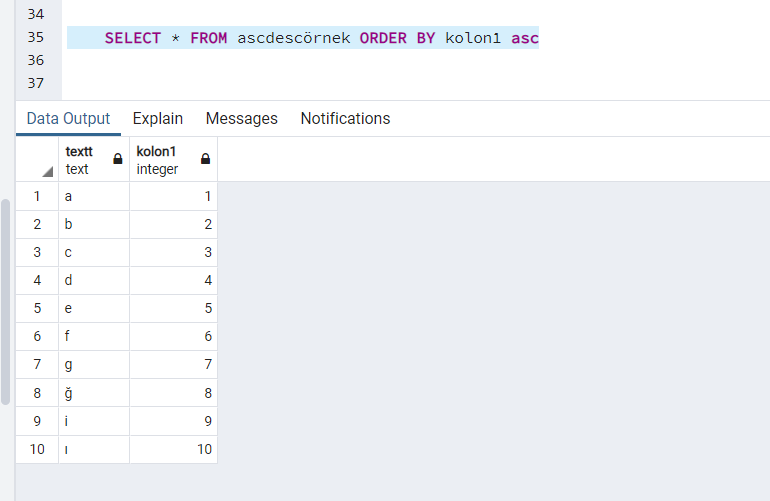Select row number 10 header

pos(37,449)
